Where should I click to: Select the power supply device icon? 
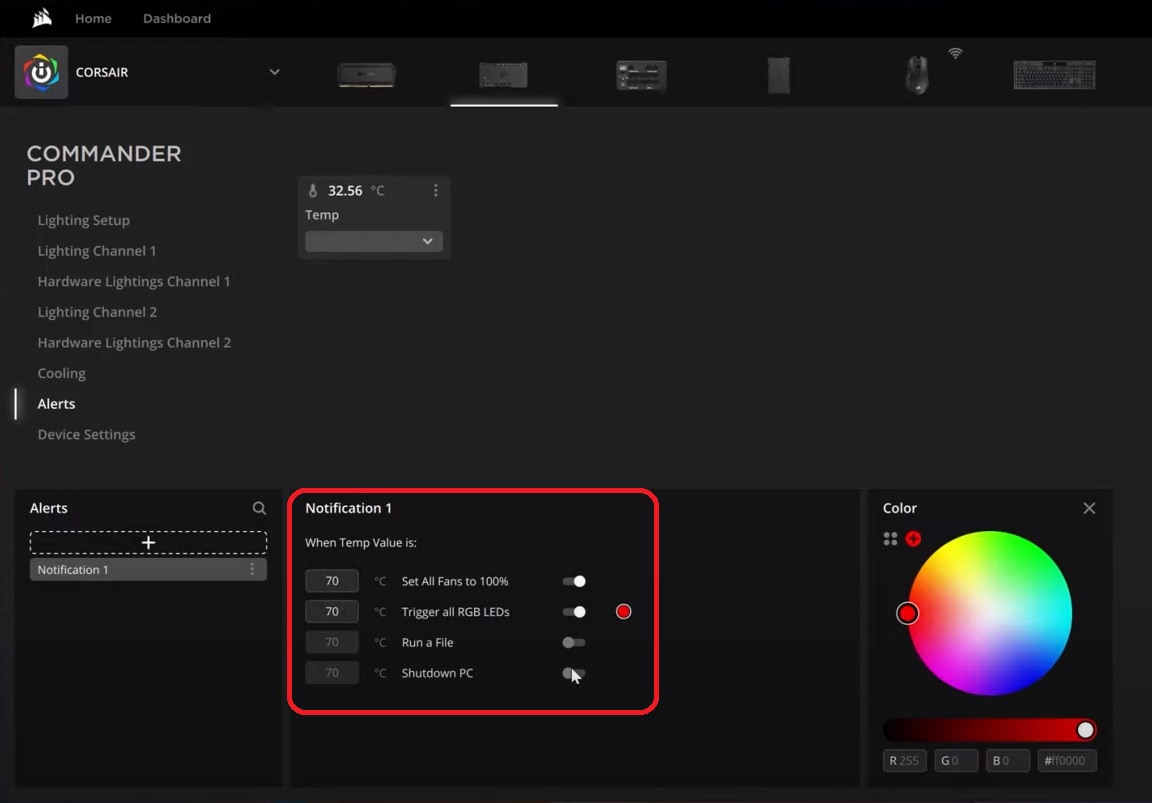[641, 75]
